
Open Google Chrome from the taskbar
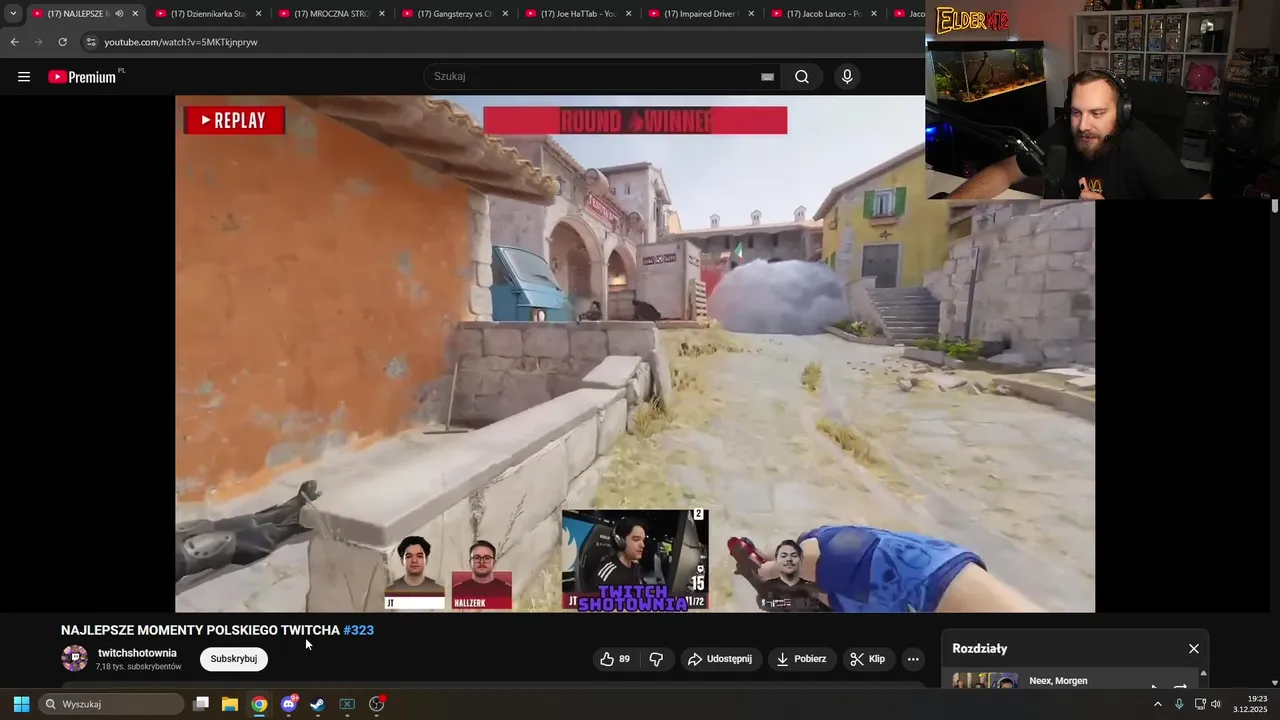[259, 704]
